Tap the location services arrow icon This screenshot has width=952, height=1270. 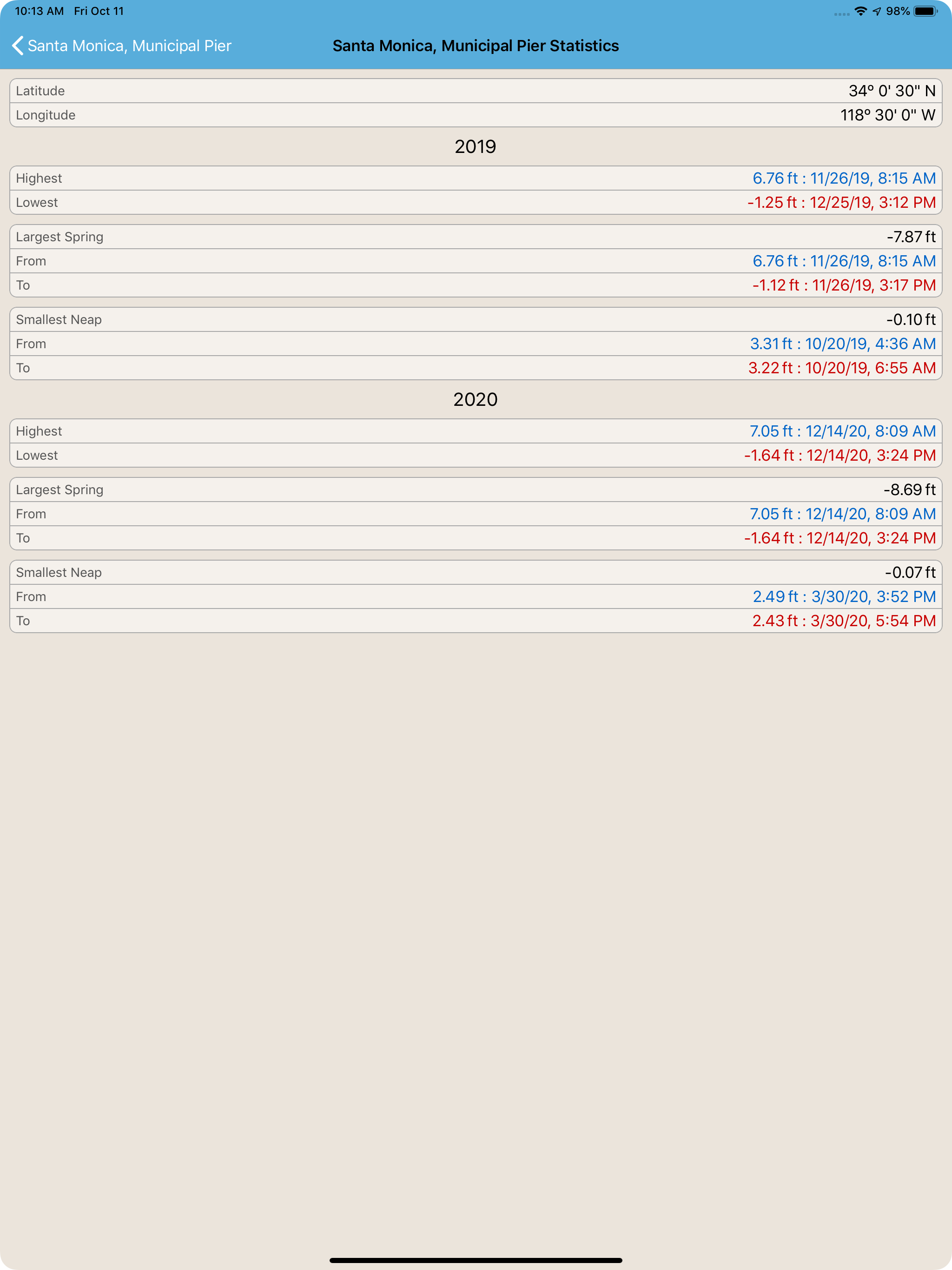(877, 11)
